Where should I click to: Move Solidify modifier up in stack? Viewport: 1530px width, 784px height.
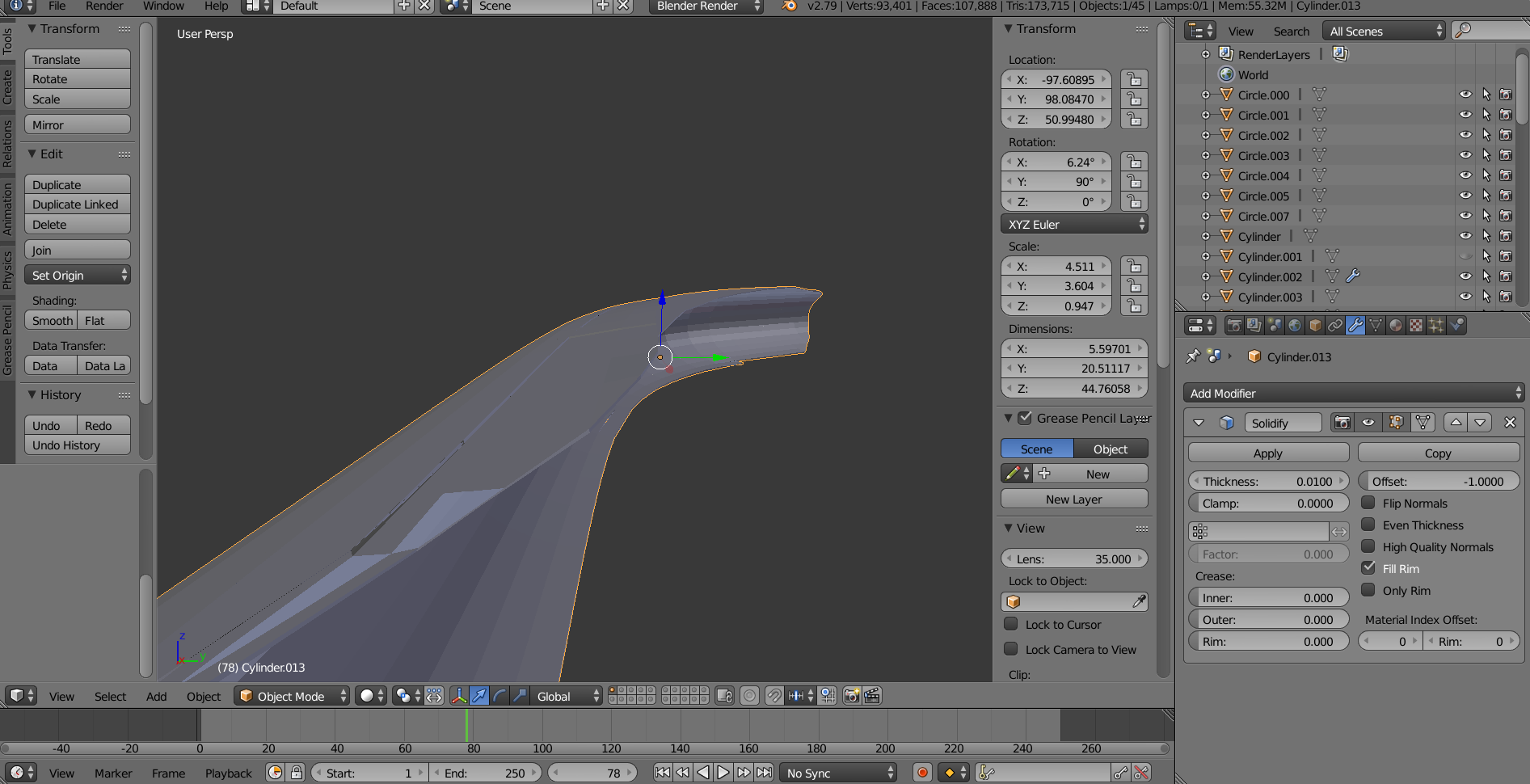[1456, 423]
